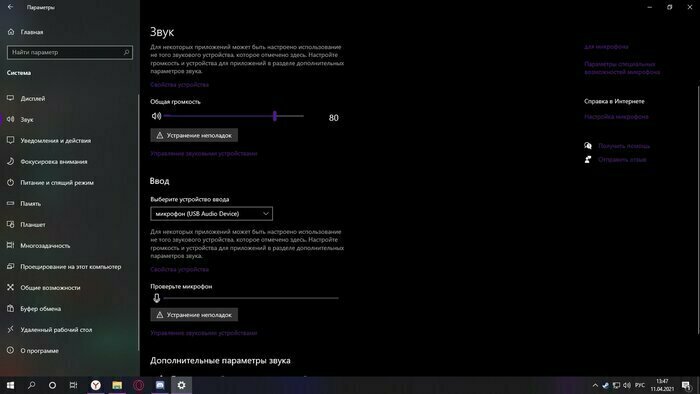The width and height of the screenshot is (700, 394).
Task: Click Устранение неполадок under the volume slider
Action: click(194, 135)
